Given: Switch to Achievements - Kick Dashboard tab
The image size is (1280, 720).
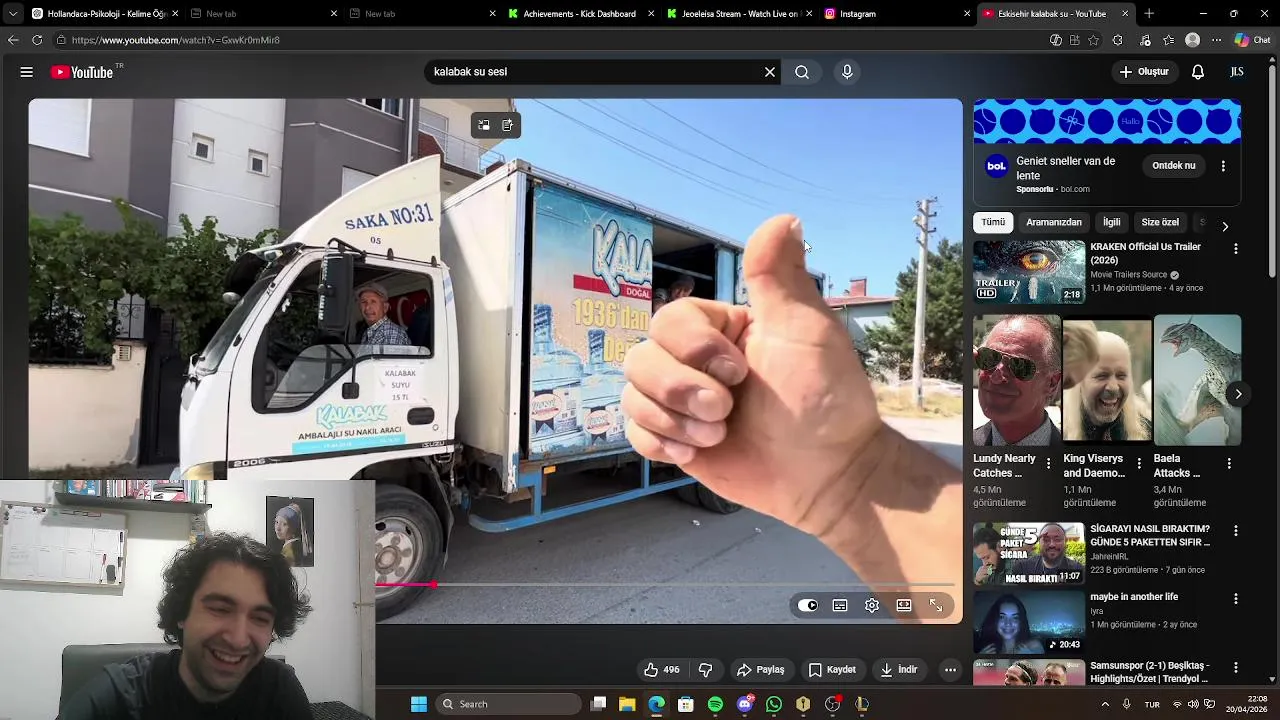Looking at the screenshot, I should point(580,14).
